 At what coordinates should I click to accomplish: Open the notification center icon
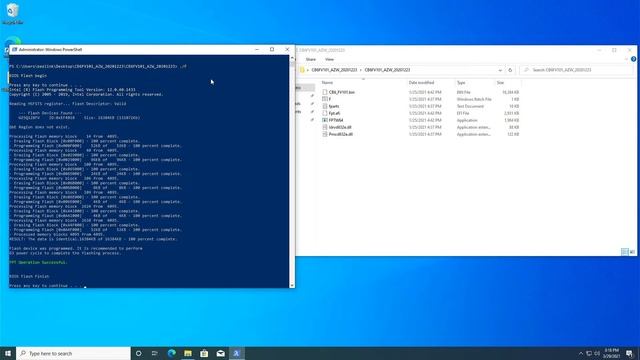(629, 353)
